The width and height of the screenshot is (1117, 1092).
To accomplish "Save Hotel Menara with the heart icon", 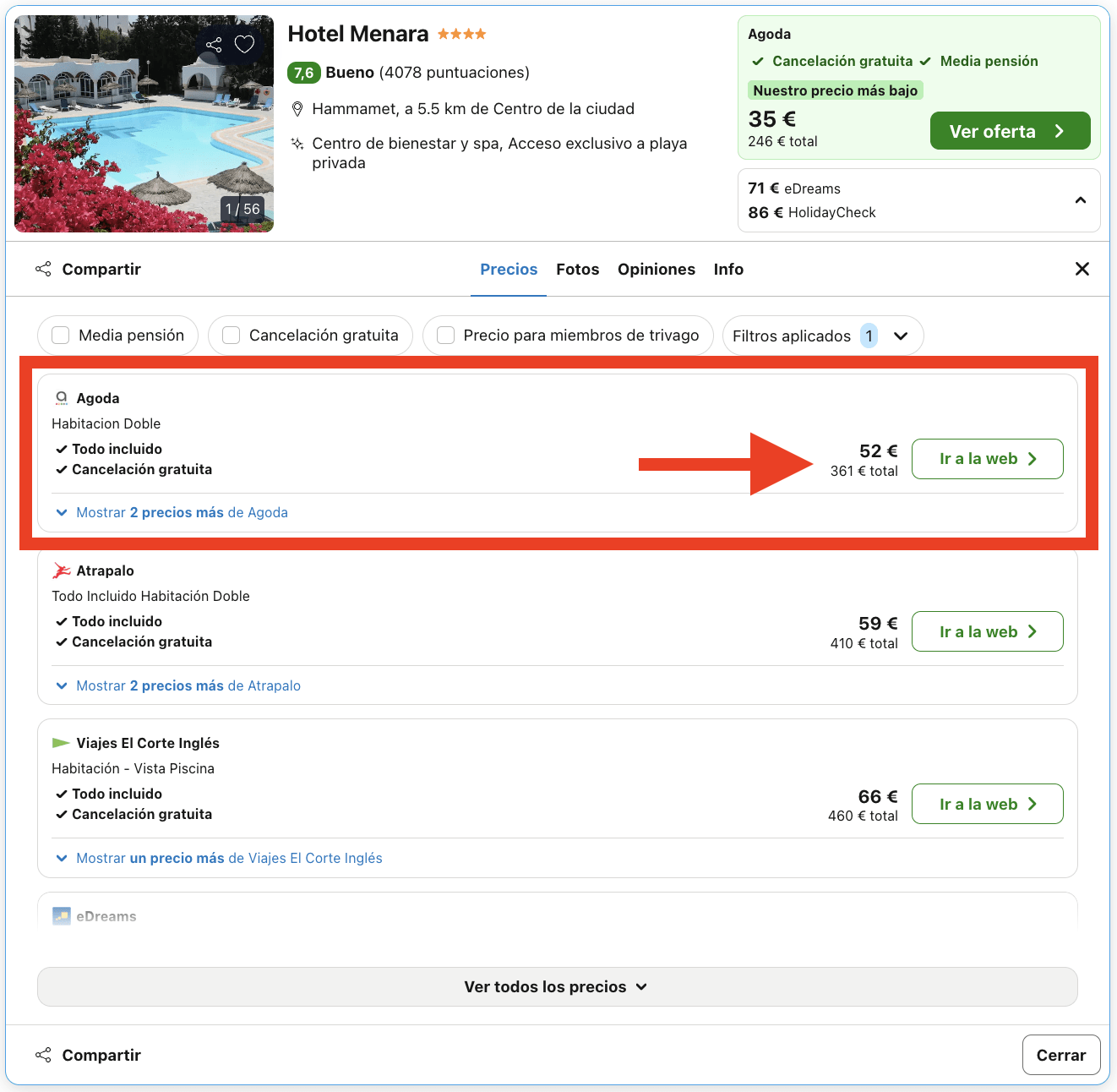I will click(x=245, y=44).
